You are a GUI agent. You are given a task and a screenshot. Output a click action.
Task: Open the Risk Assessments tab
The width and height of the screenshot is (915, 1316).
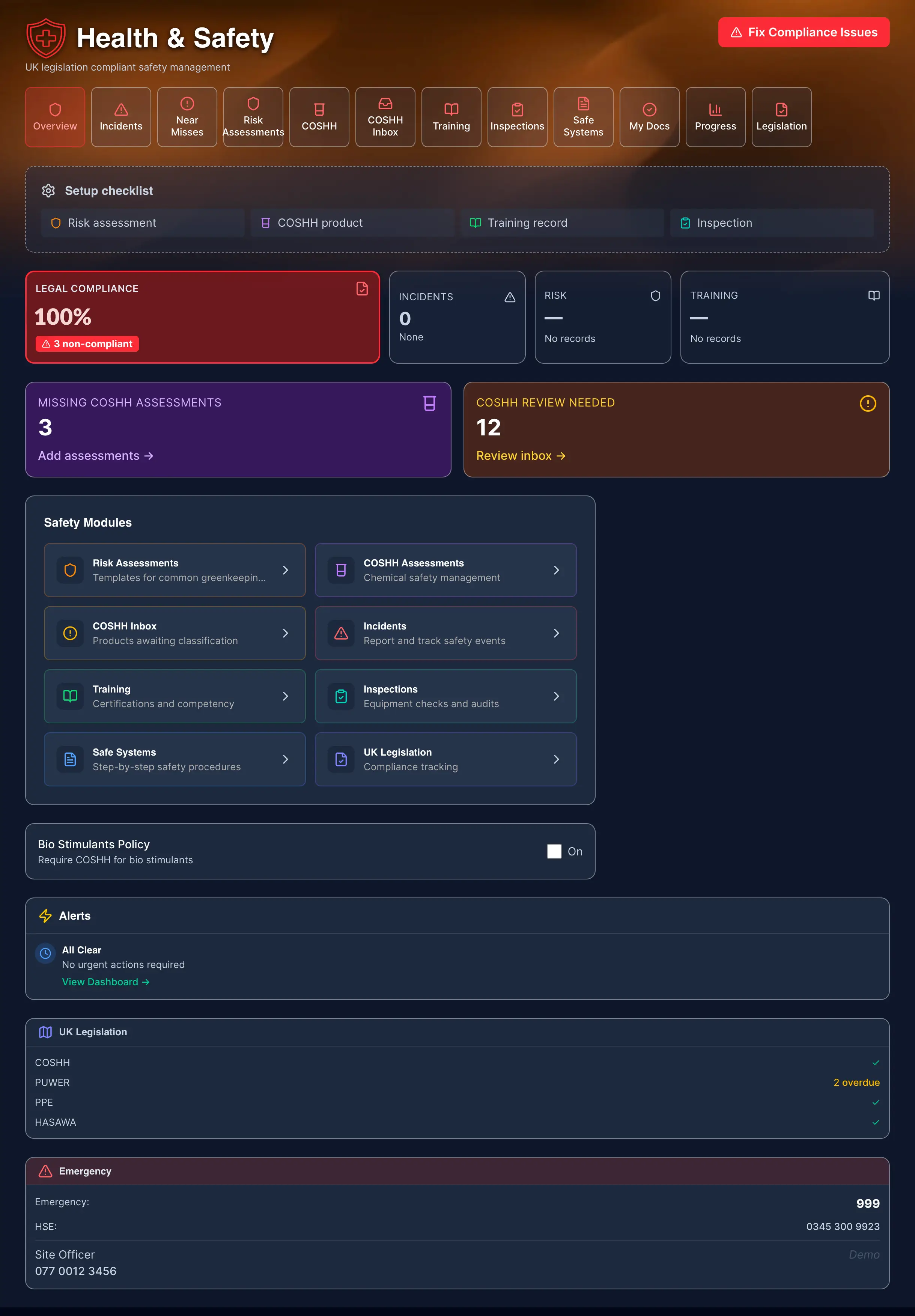(x=253, y=117)
